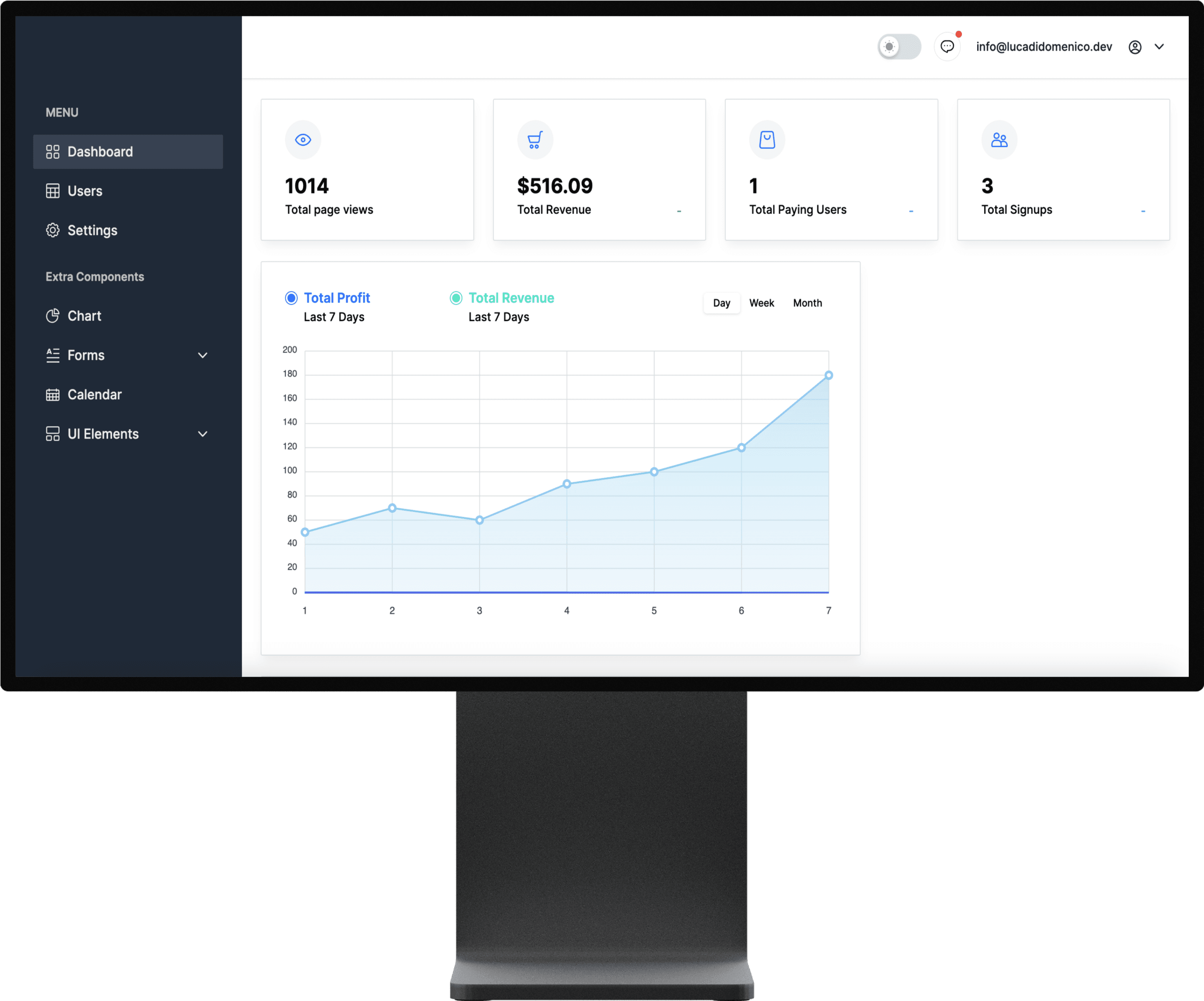Click the chart data point at day 7
This screenshot has width=1204, height=1001.
point(829,375)
